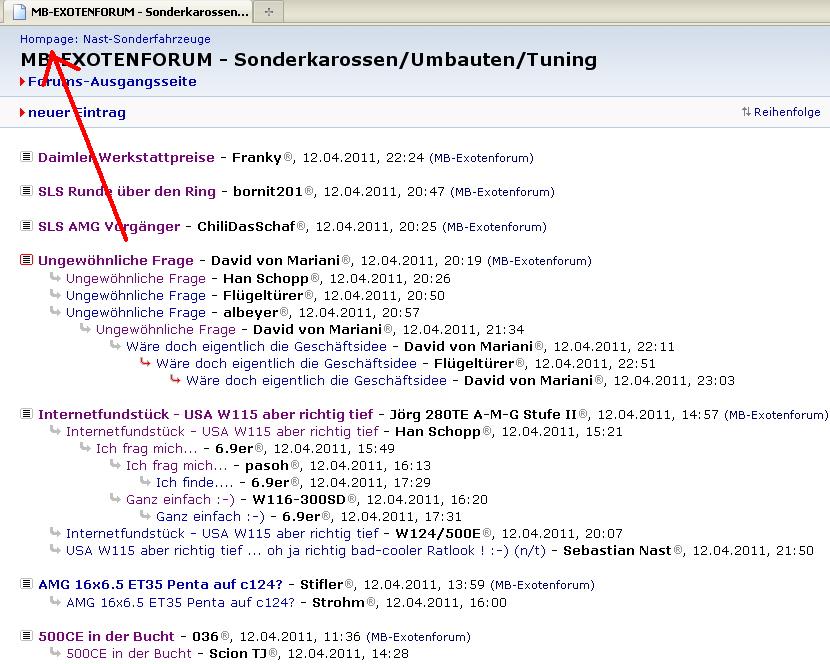The image size is (830, 664).
Task: Click thread icon beside AMG 16x6.5 ET35 Penta
Action: [27, 584]
